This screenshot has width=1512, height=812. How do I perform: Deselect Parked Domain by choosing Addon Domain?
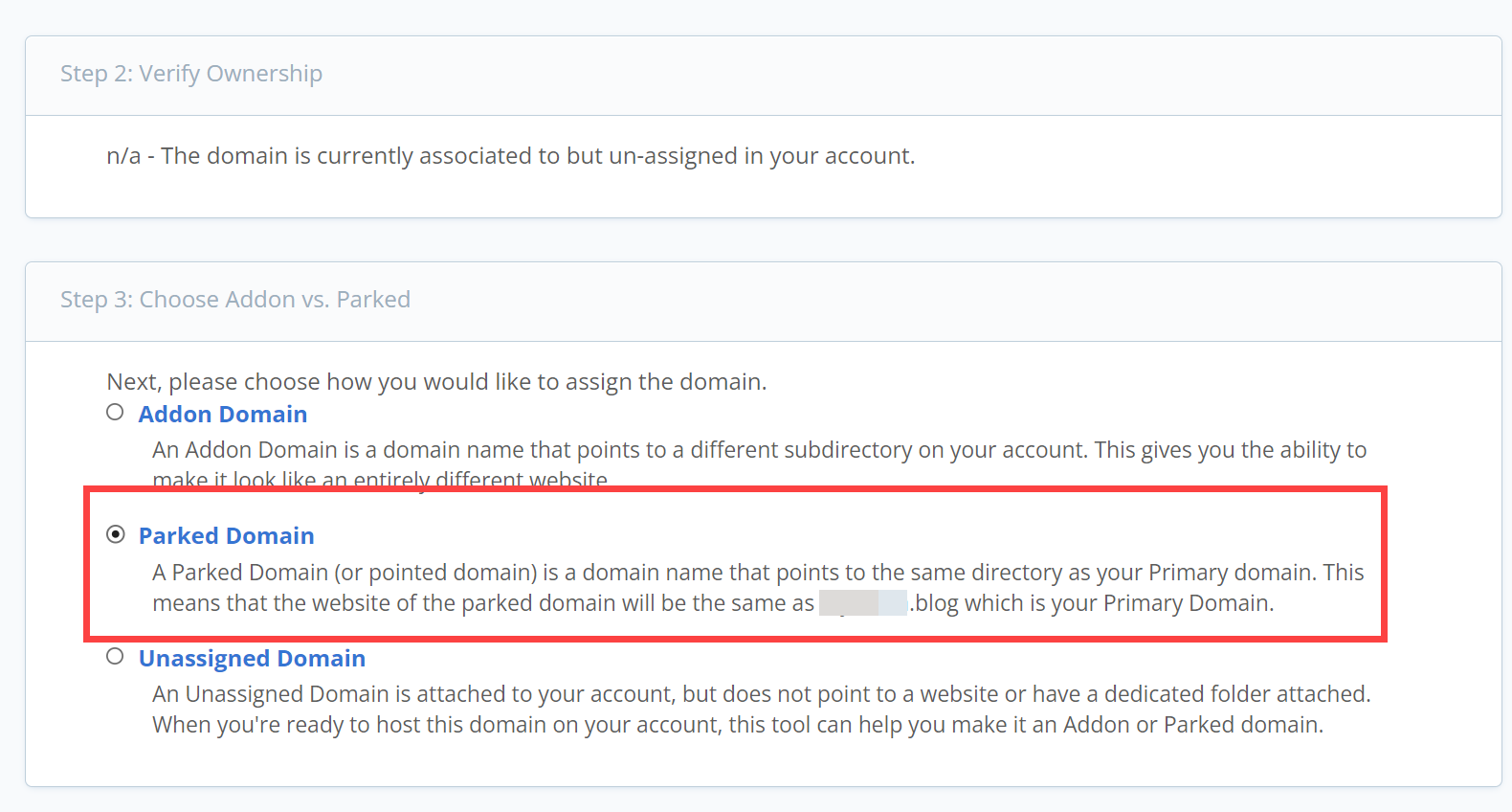click(115, 412)
